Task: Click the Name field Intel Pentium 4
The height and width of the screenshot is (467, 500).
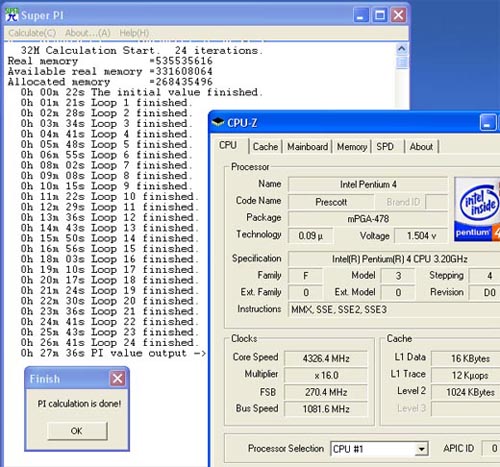Action: (368, 184)
